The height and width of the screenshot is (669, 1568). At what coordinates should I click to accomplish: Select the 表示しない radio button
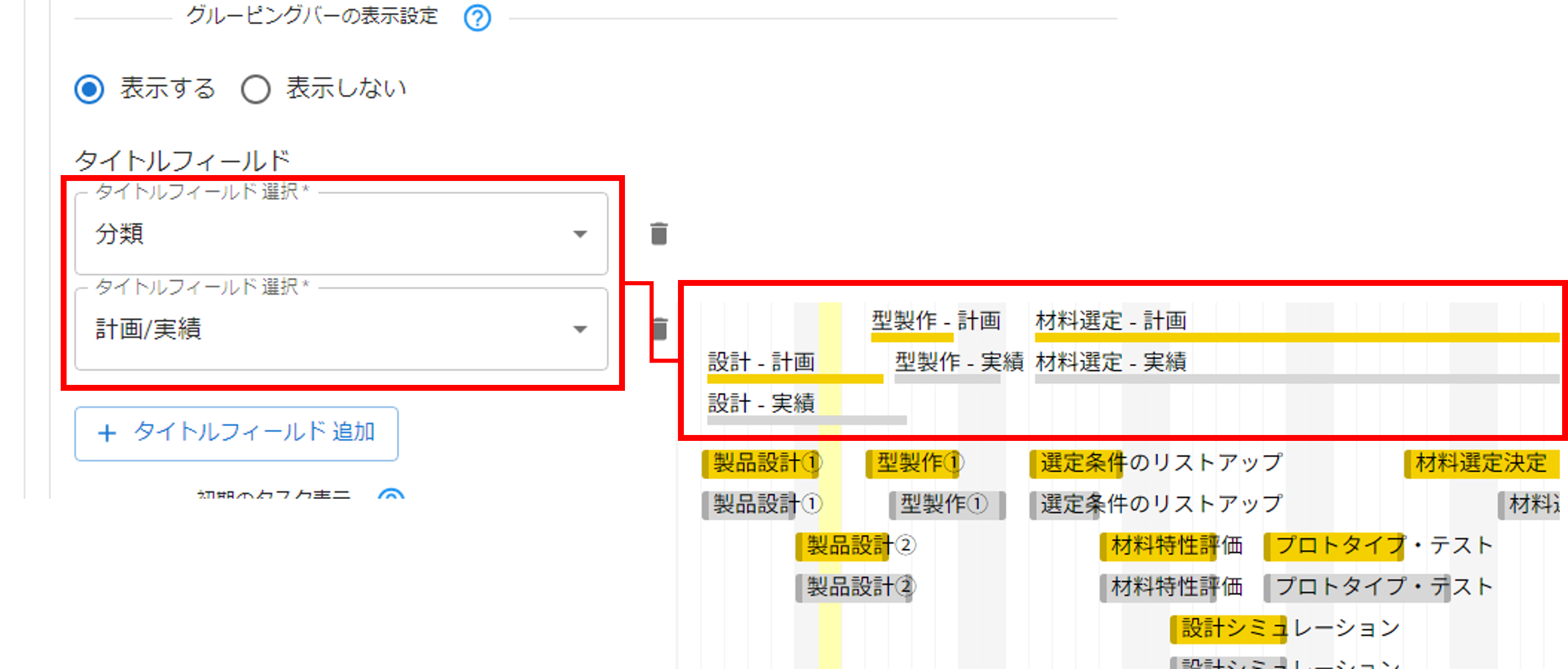255,89
